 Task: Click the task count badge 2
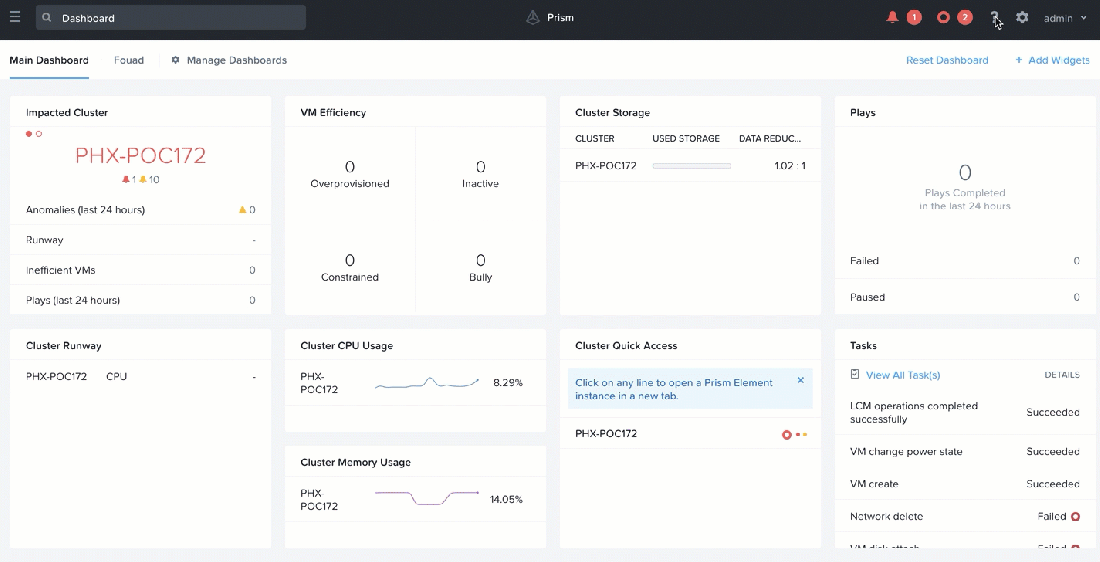[965, 17]
